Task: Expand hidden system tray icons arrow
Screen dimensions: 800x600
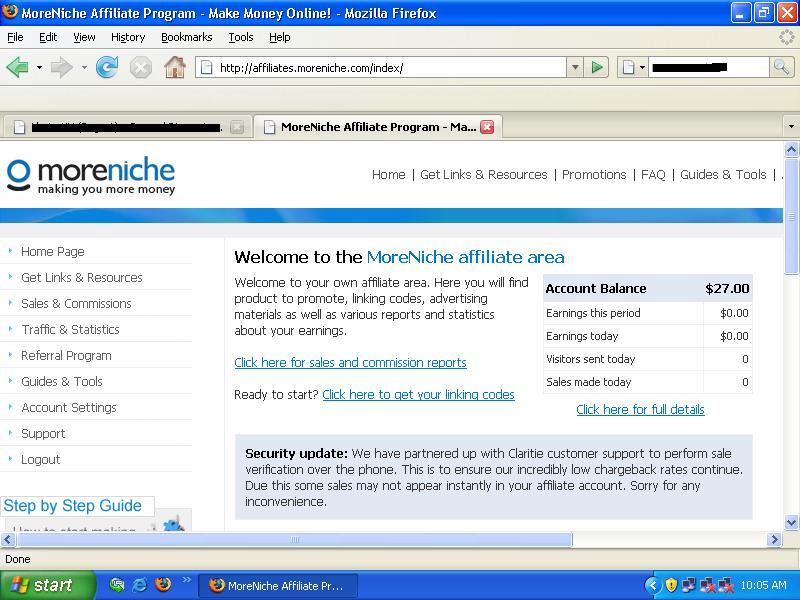Action: (653, 585)
